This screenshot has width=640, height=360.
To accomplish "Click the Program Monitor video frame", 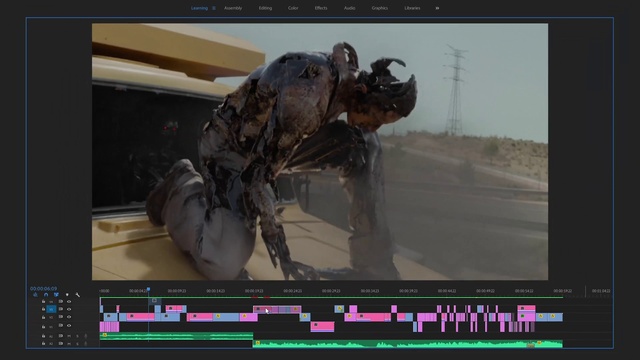I will (320, 151).
